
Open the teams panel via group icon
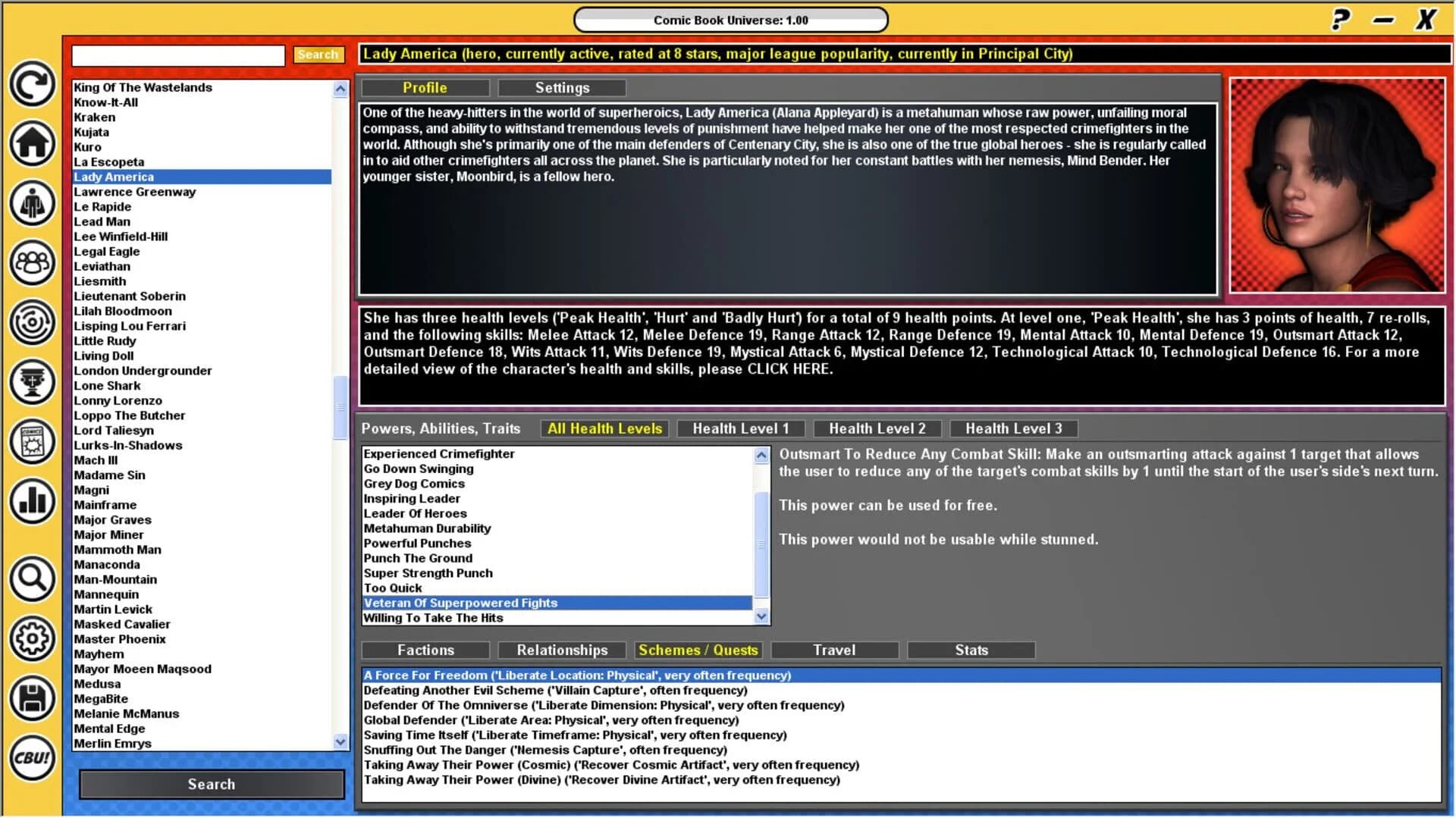(32, 262)
